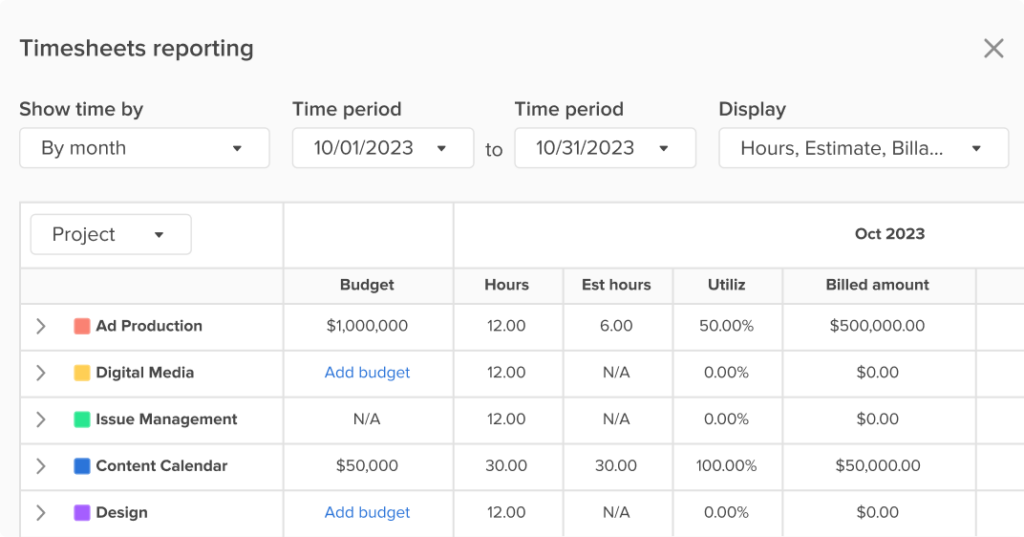
Task: Open the Project grouping dropdown
Action: click(x=111, y=235)
